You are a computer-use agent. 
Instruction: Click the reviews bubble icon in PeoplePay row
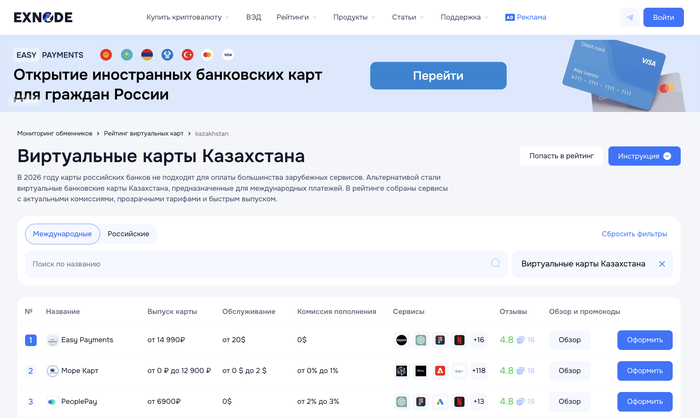click(520, 402)
